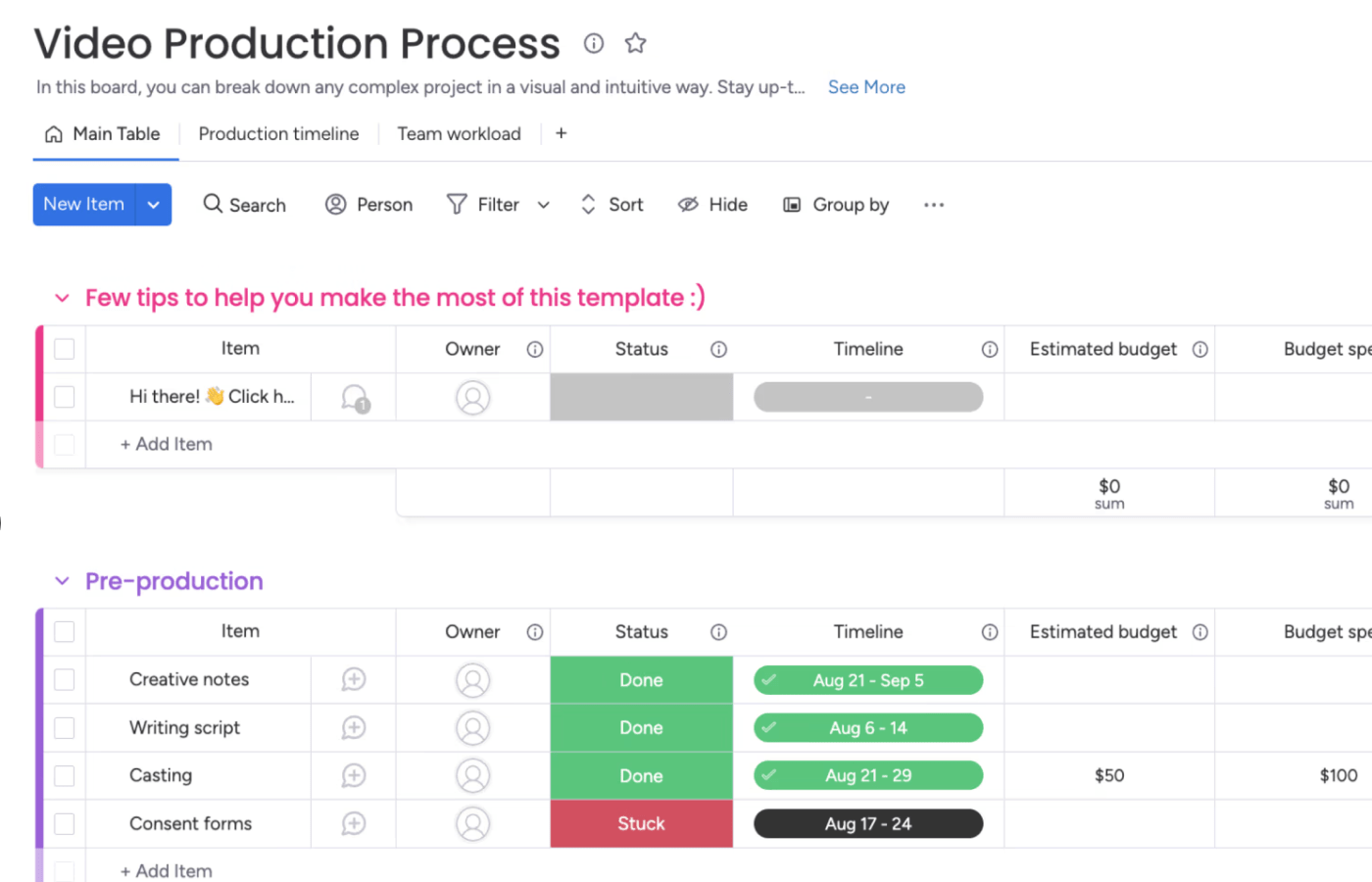Check the Casting row checkbox
Image resolution: width=1372 pixels, height=882 pixels.
tap(64, 775)
